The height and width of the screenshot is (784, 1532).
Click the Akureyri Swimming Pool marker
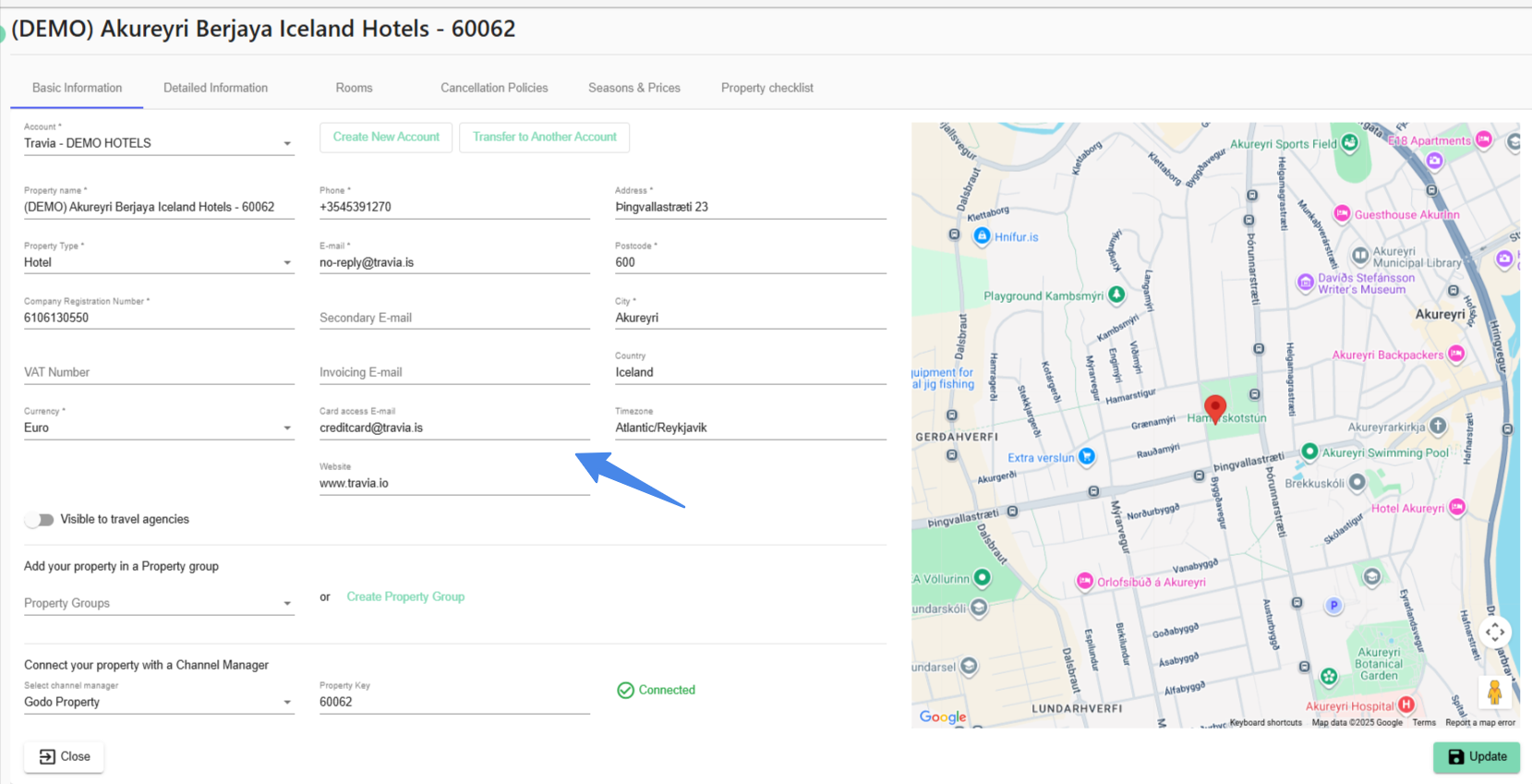point(1309,452)
